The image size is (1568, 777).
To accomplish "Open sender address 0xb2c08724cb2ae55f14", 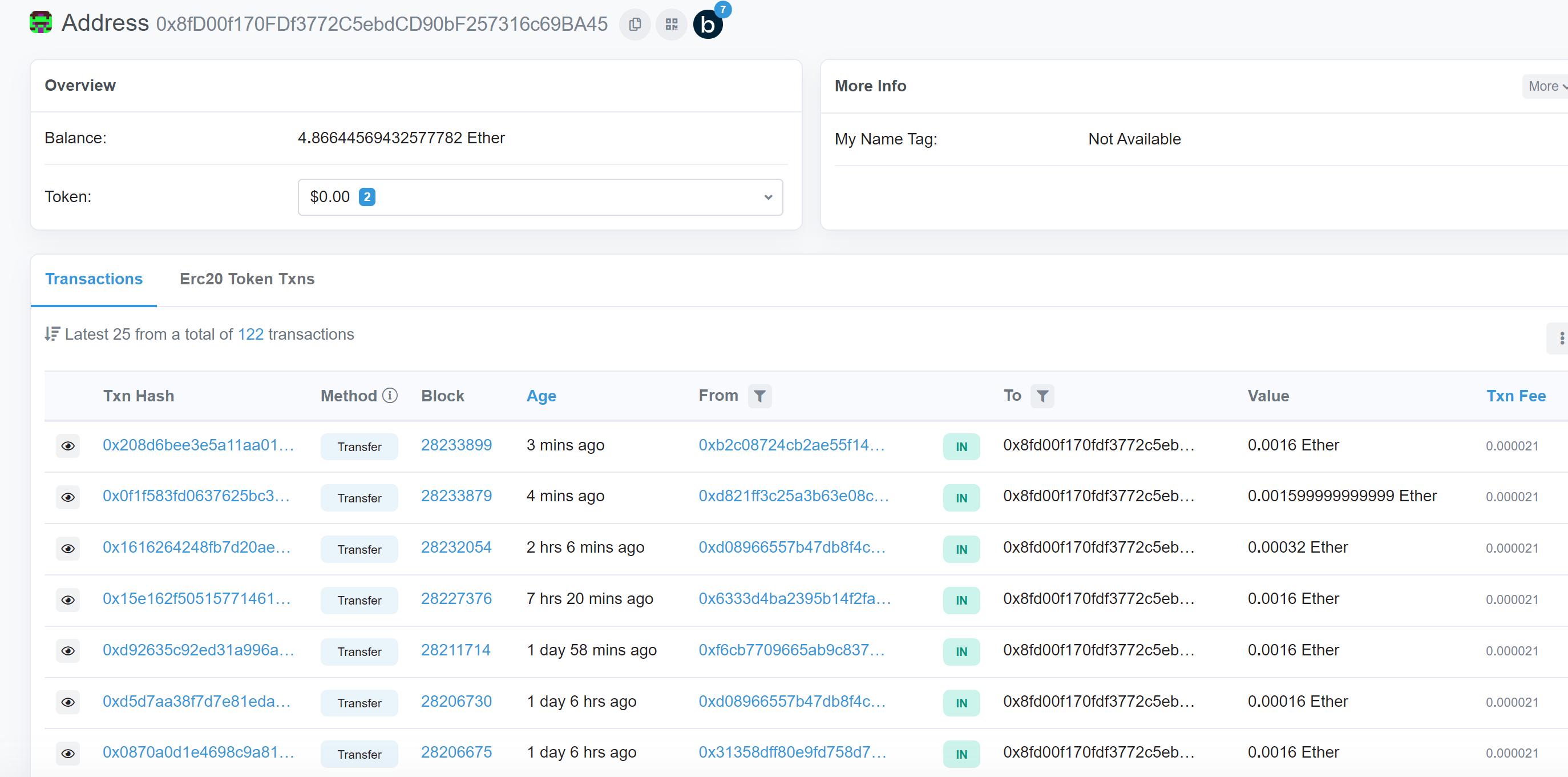I will point(791,445).
